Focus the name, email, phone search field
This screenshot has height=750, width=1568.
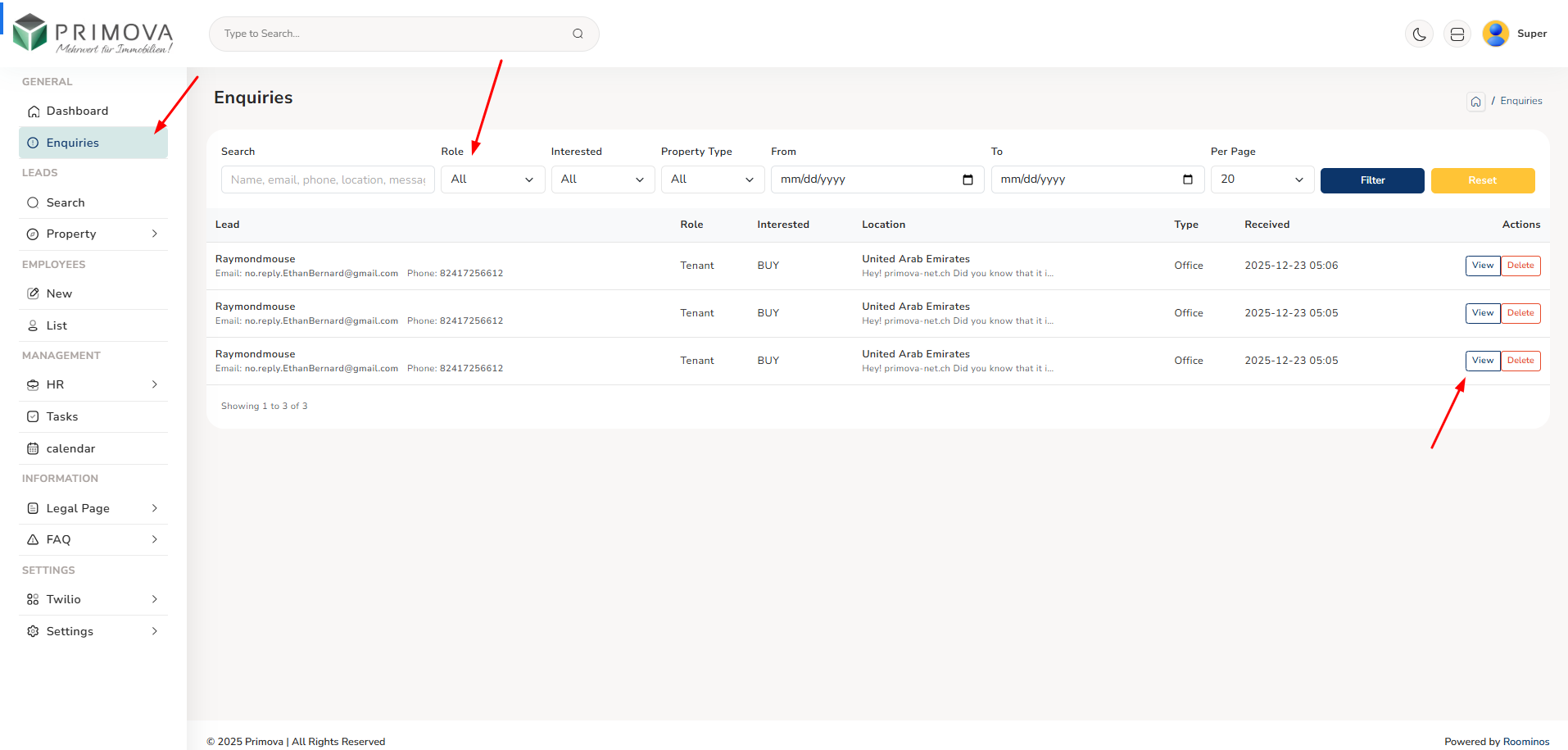click(328, 180)
